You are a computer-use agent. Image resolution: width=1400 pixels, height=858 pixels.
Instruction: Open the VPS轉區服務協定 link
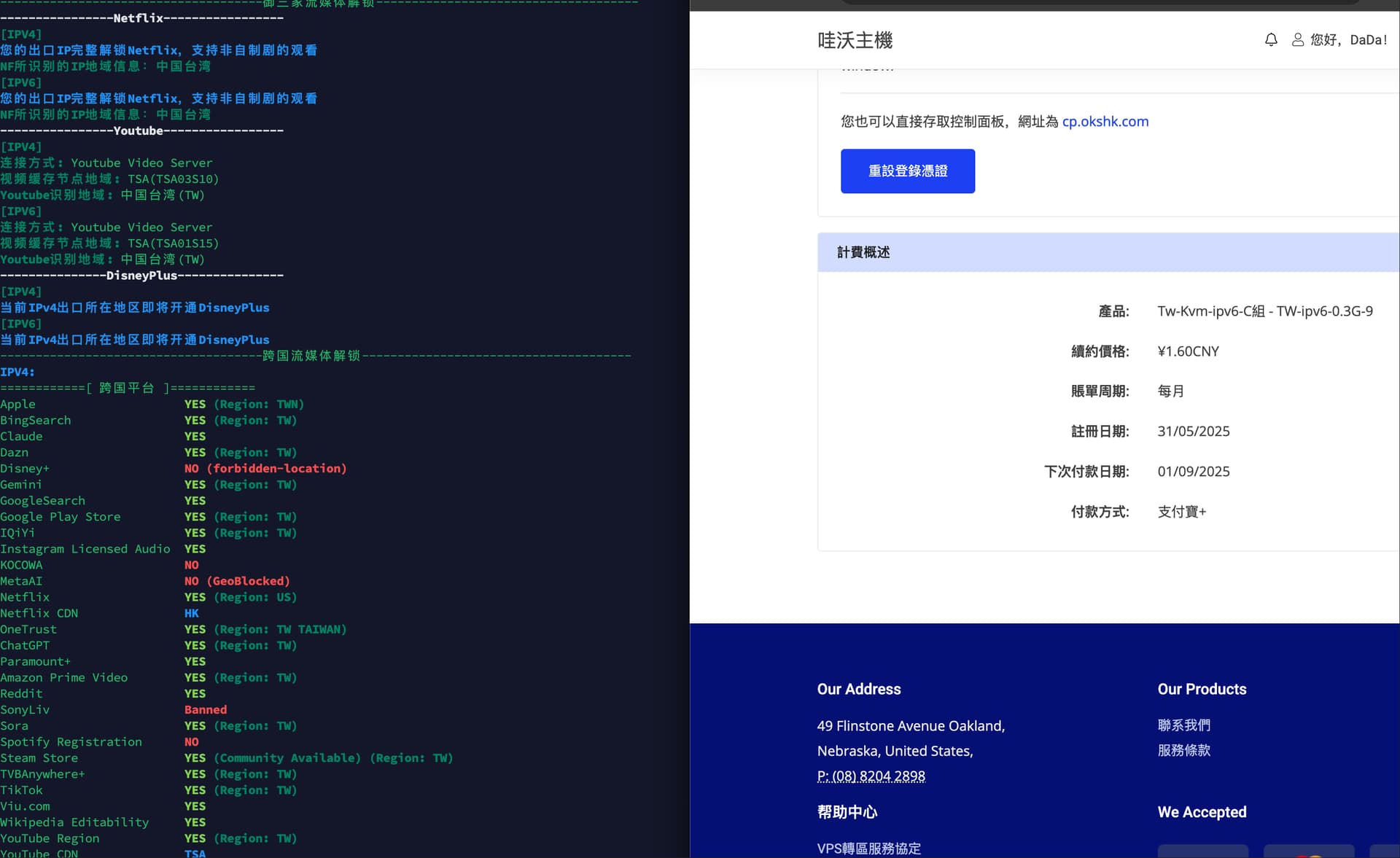click(x=868, y=849)
